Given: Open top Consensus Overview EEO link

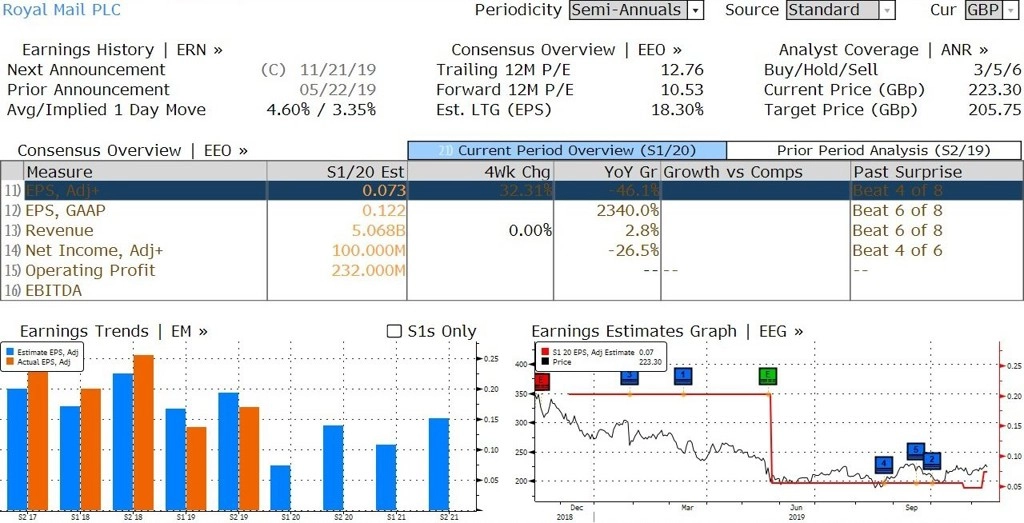Looking at the screenshot, I should tap(566, 50).
